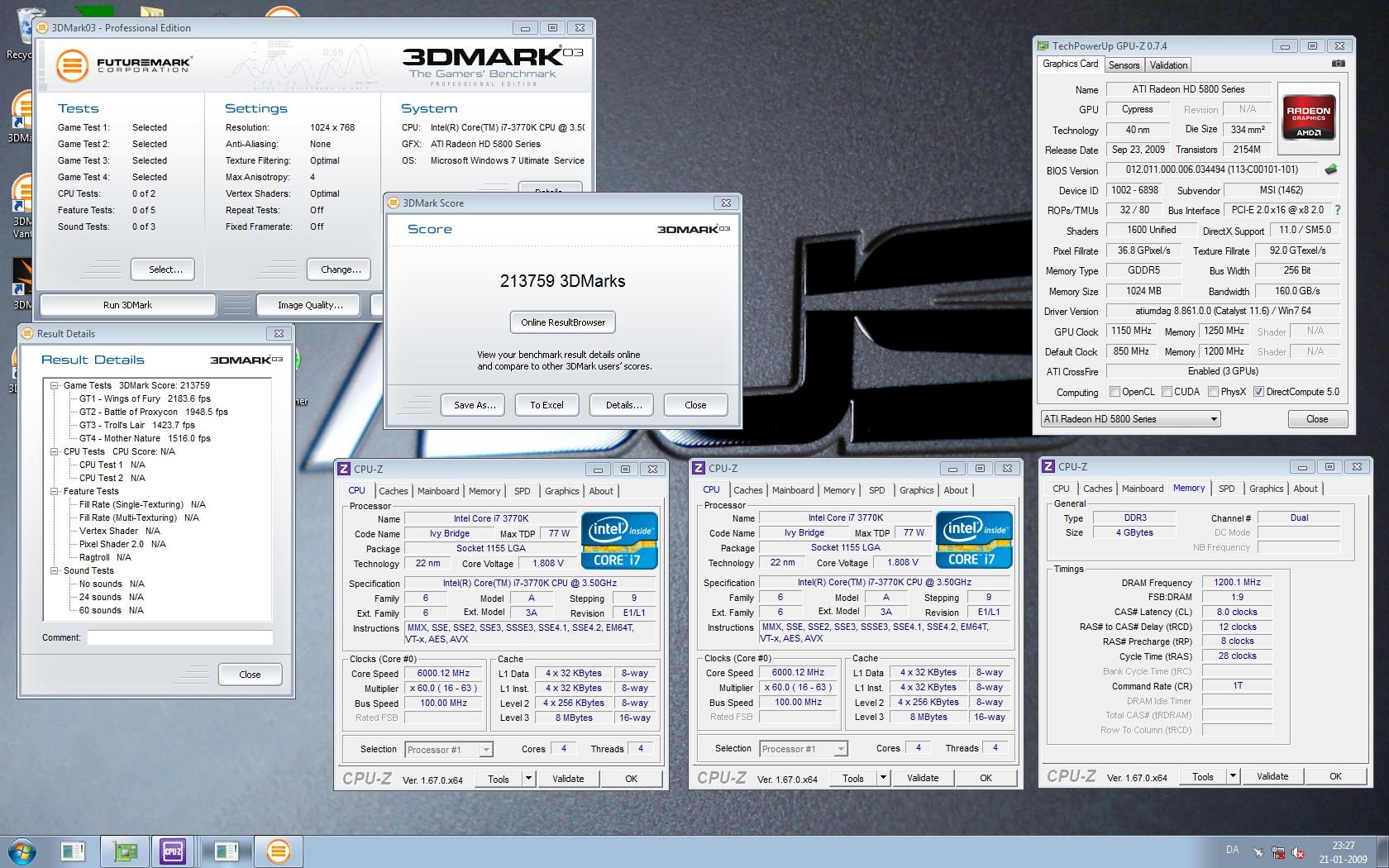Viewport: 1389px width, 868px height.
Task: Collapse the Sound Tests tree node
Action: [x=55, y=570]
